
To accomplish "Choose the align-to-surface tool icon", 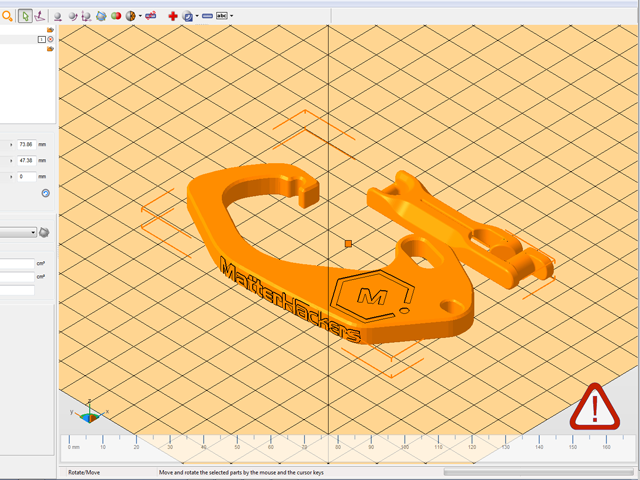I will tap(40, 16).
